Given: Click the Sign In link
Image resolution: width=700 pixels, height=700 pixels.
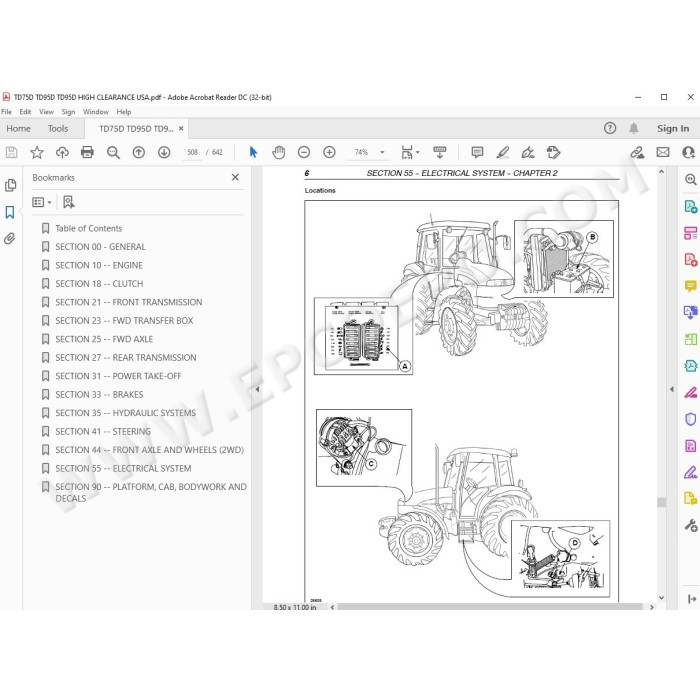Looking at the screenshot, I should [x=673, y=129].
